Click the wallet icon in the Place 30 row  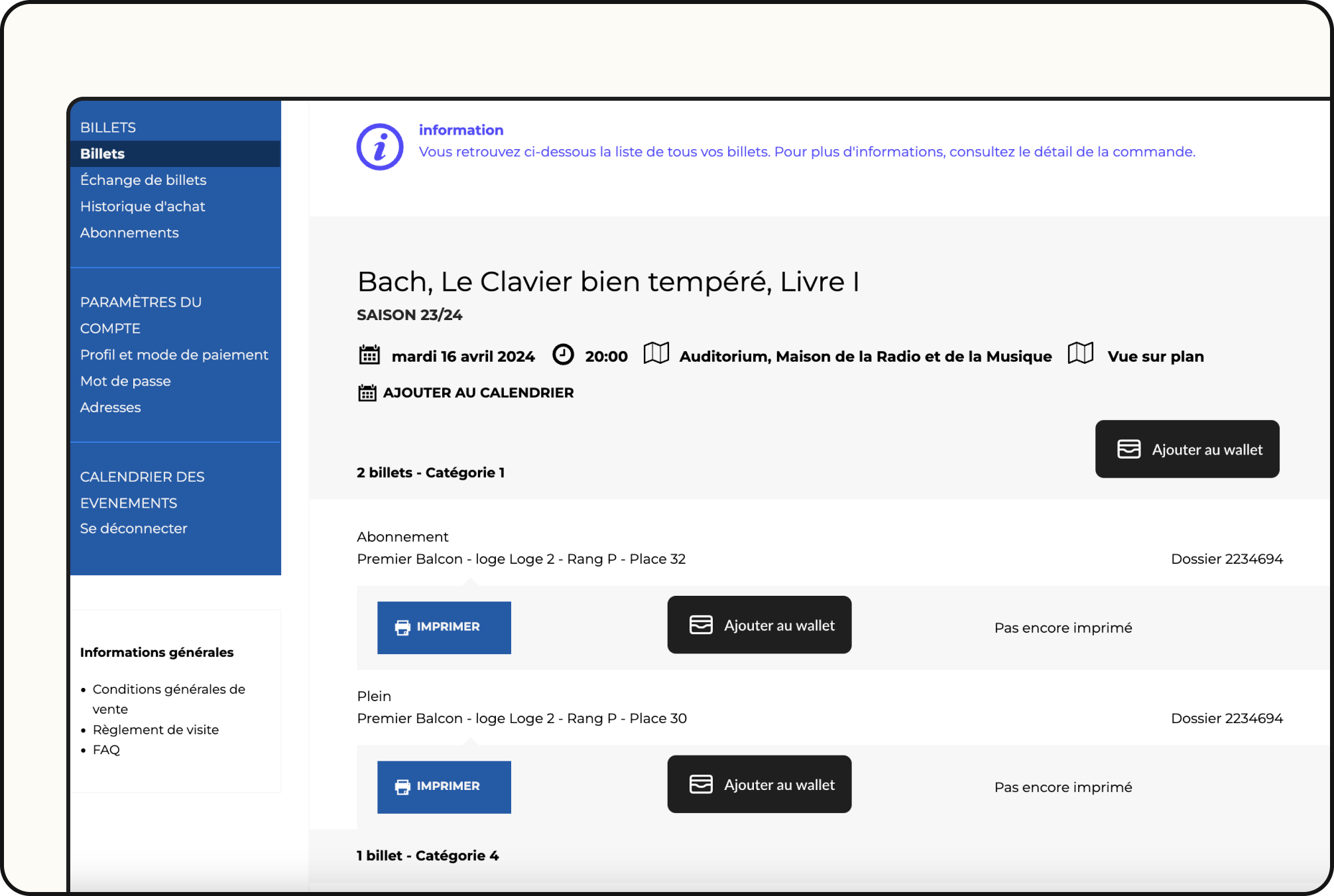tap(701, 784)
